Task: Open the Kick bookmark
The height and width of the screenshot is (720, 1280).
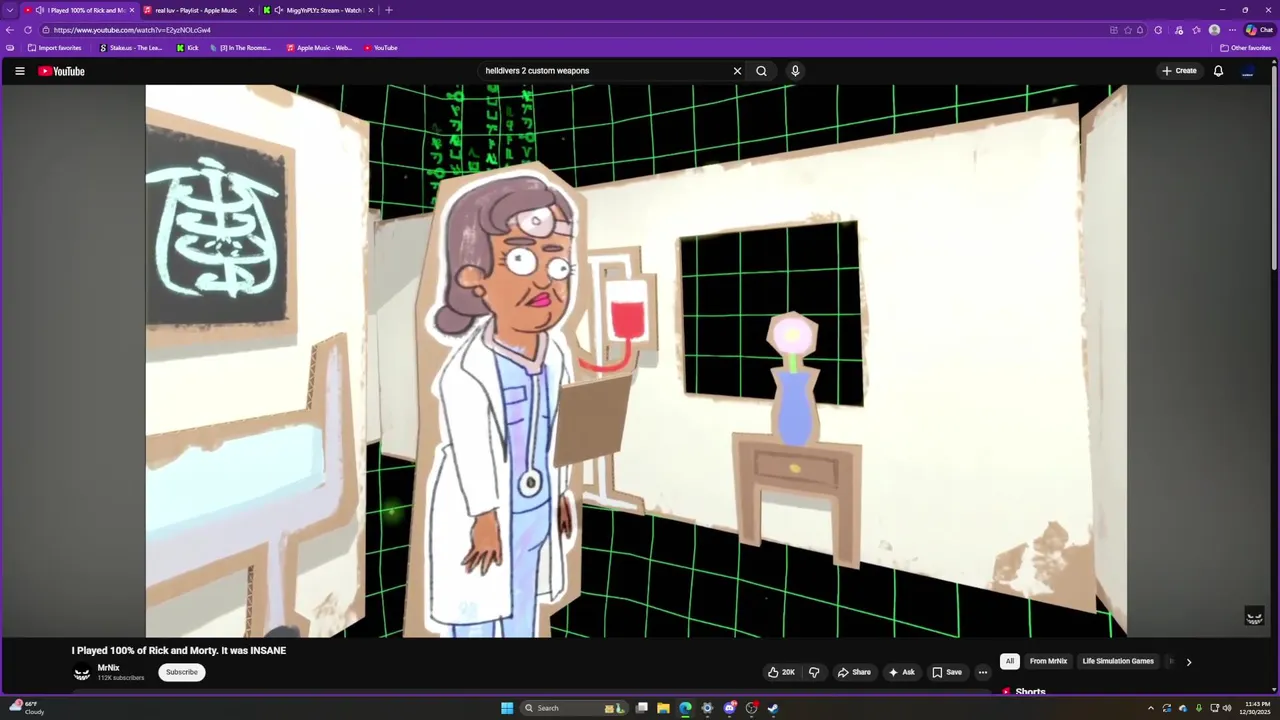Action: 188,48
